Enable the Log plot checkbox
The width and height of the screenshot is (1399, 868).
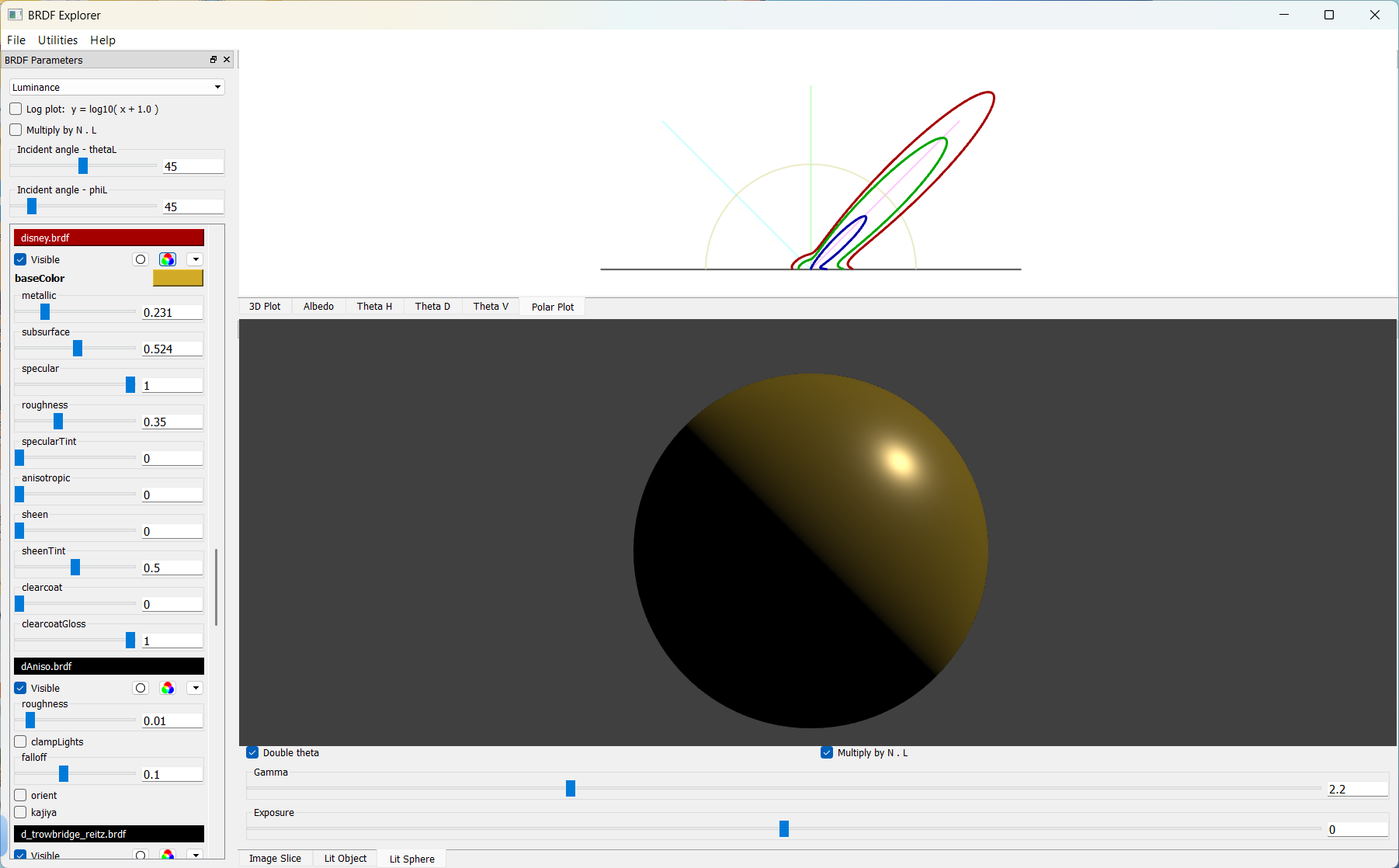pos(16,109)
